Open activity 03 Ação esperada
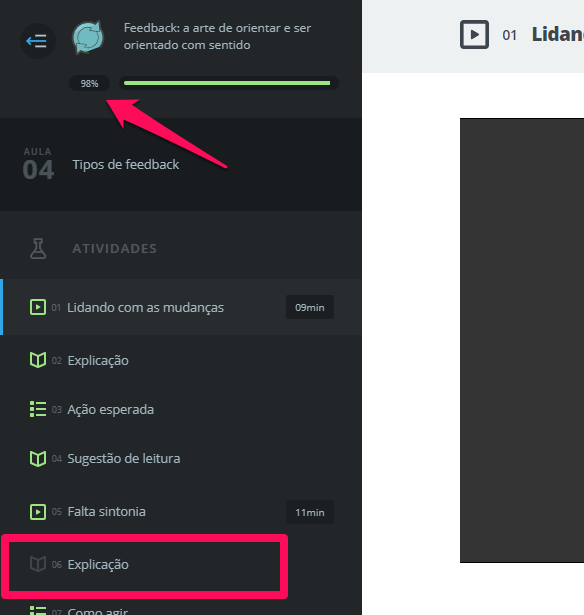The height and width of the screenshot is (615, 584). coord(181,409)
